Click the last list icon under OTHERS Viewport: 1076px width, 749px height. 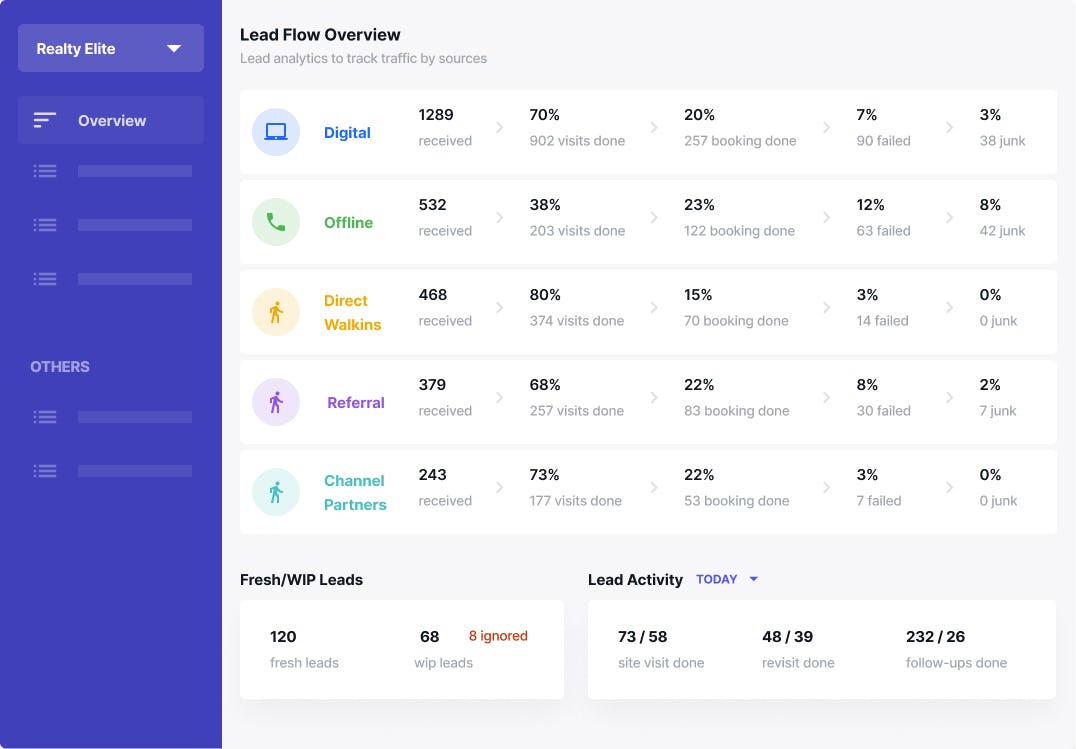tap(44, 470)
